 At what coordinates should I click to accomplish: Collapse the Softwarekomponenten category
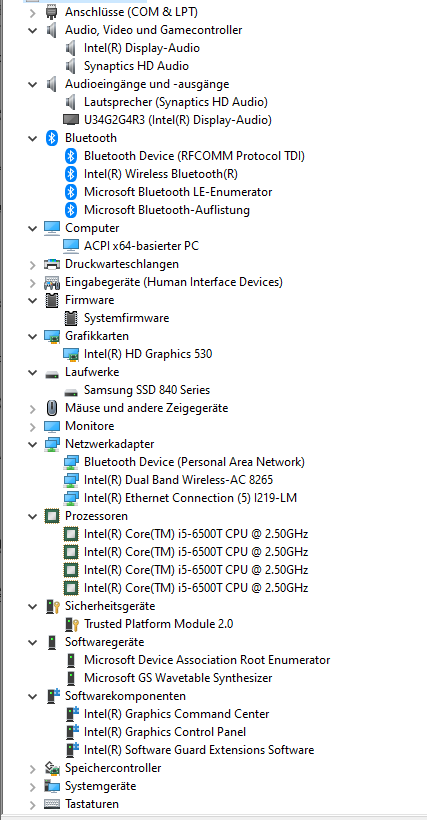tap(32, 696)
